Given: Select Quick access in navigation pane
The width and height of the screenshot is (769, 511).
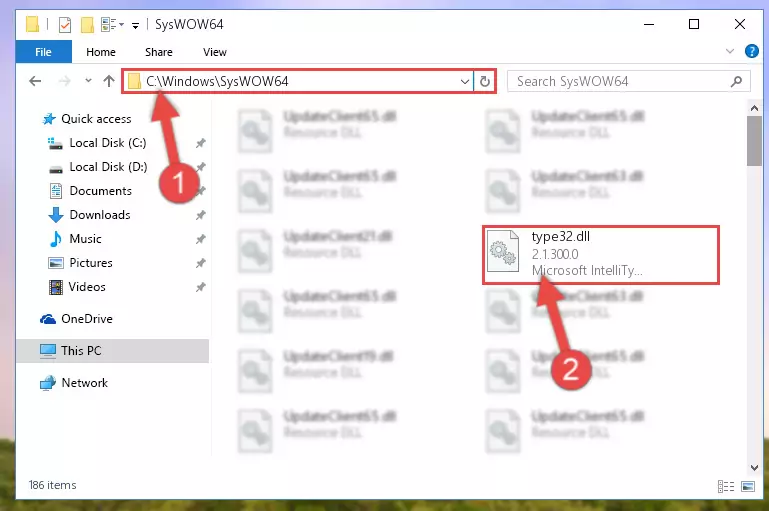Looking at the screenshot, I should (96, 119).
